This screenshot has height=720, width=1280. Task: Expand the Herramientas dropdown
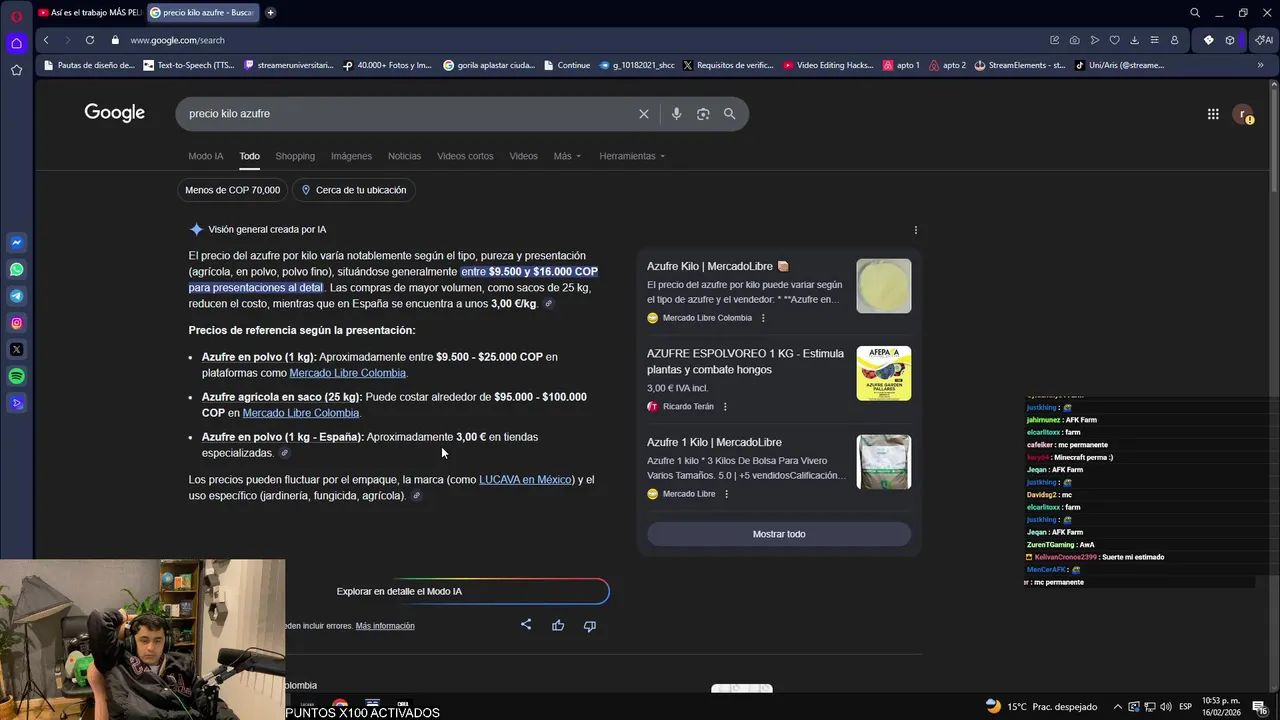click(632, 156)
